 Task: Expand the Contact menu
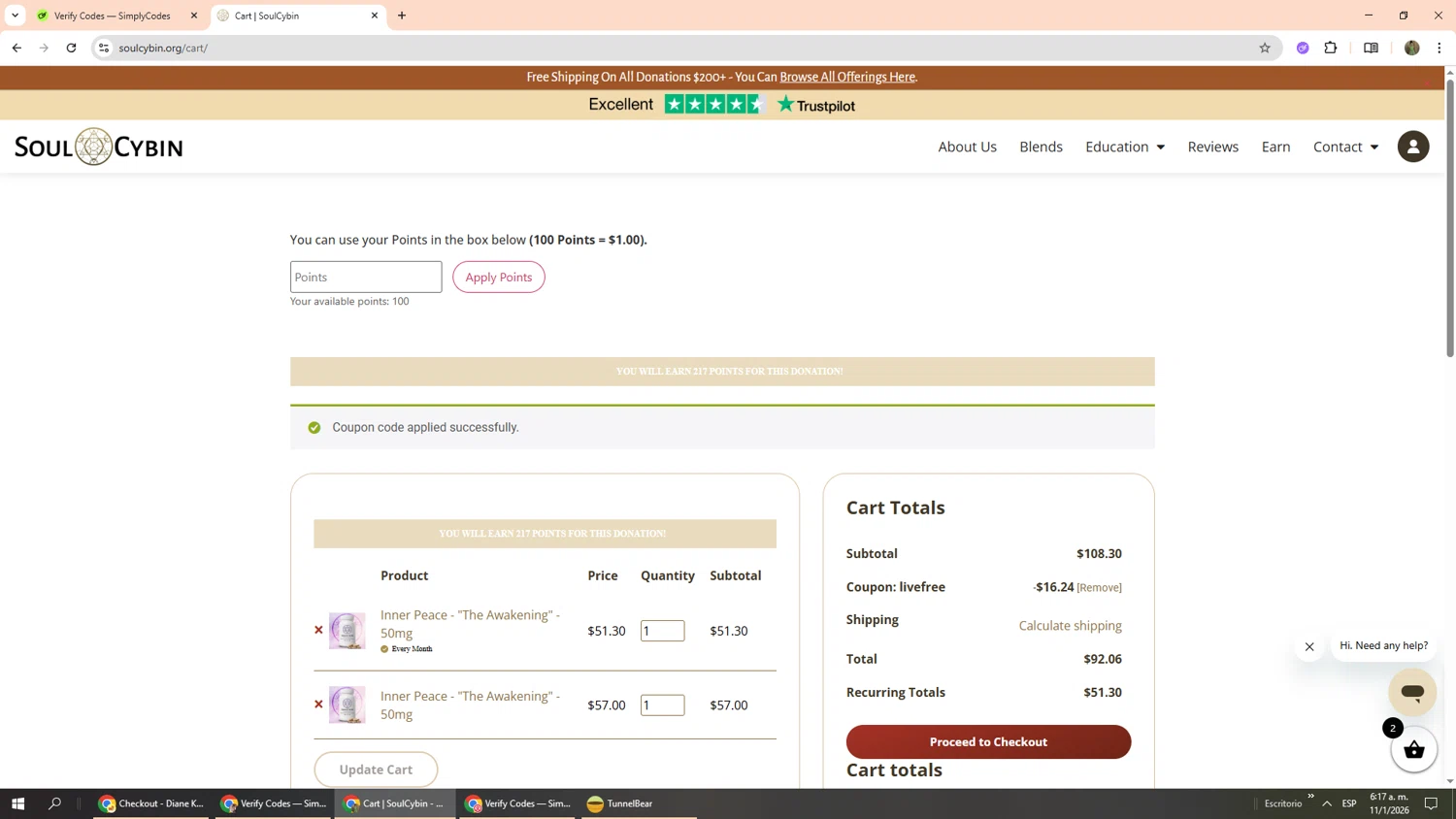coord(1345,147)
